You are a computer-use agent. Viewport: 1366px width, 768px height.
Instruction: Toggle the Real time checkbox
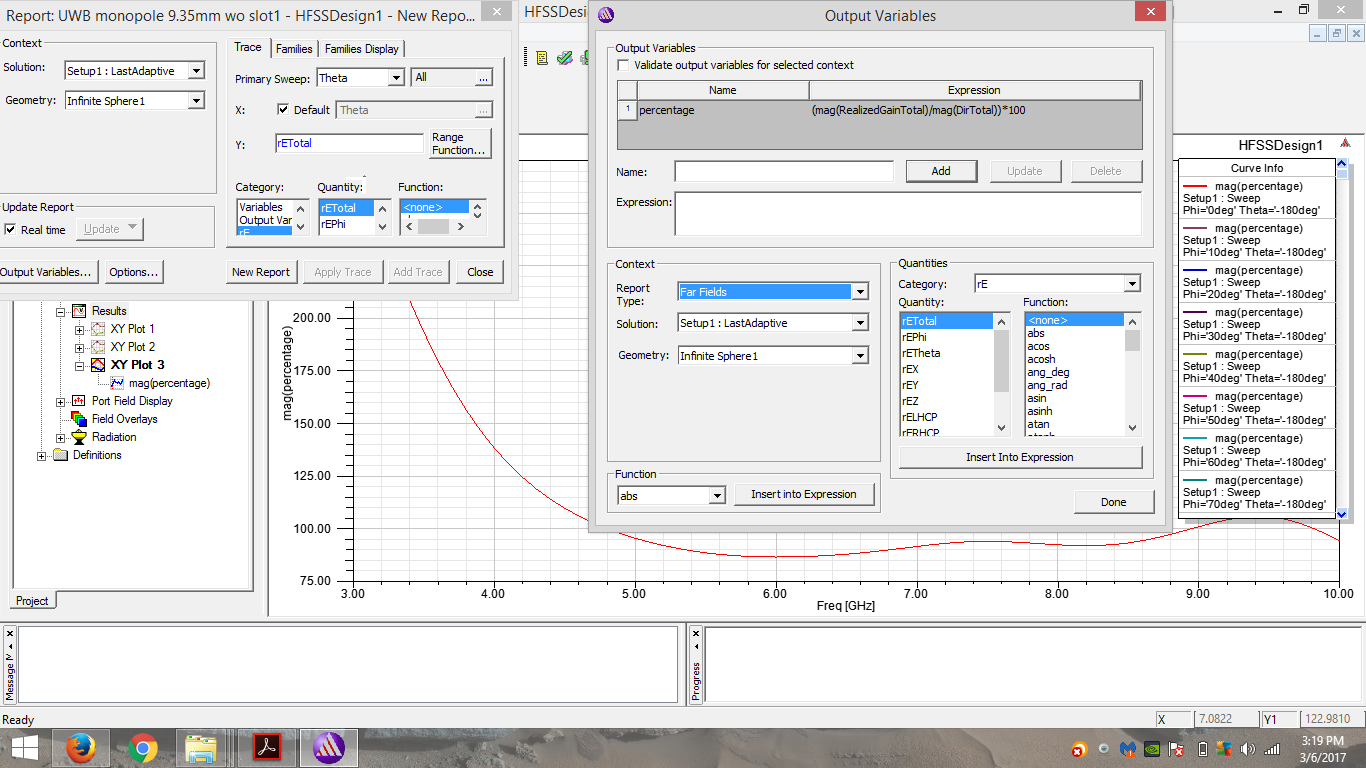[x=10, y=230]
